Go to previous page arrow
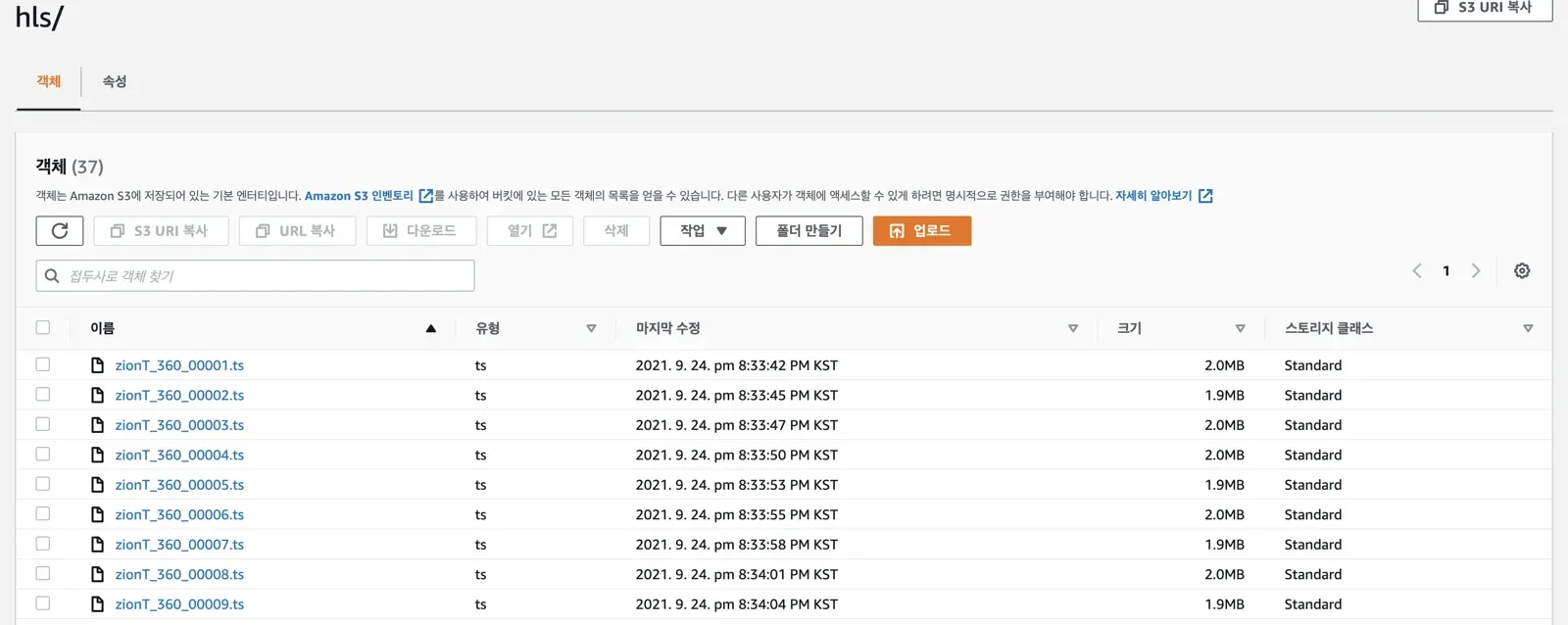The width and height of the screenshot is (1568, 625). [1417, 271]
